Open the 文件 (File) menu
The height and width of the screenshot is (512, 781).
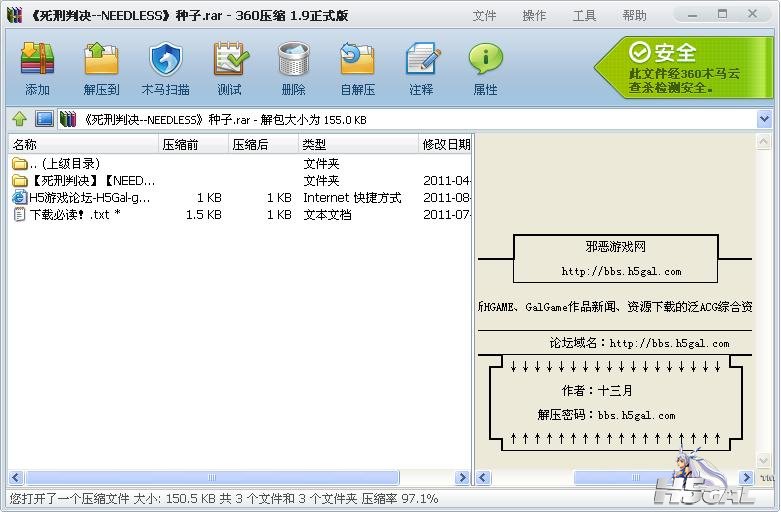[x=484, y=15]
